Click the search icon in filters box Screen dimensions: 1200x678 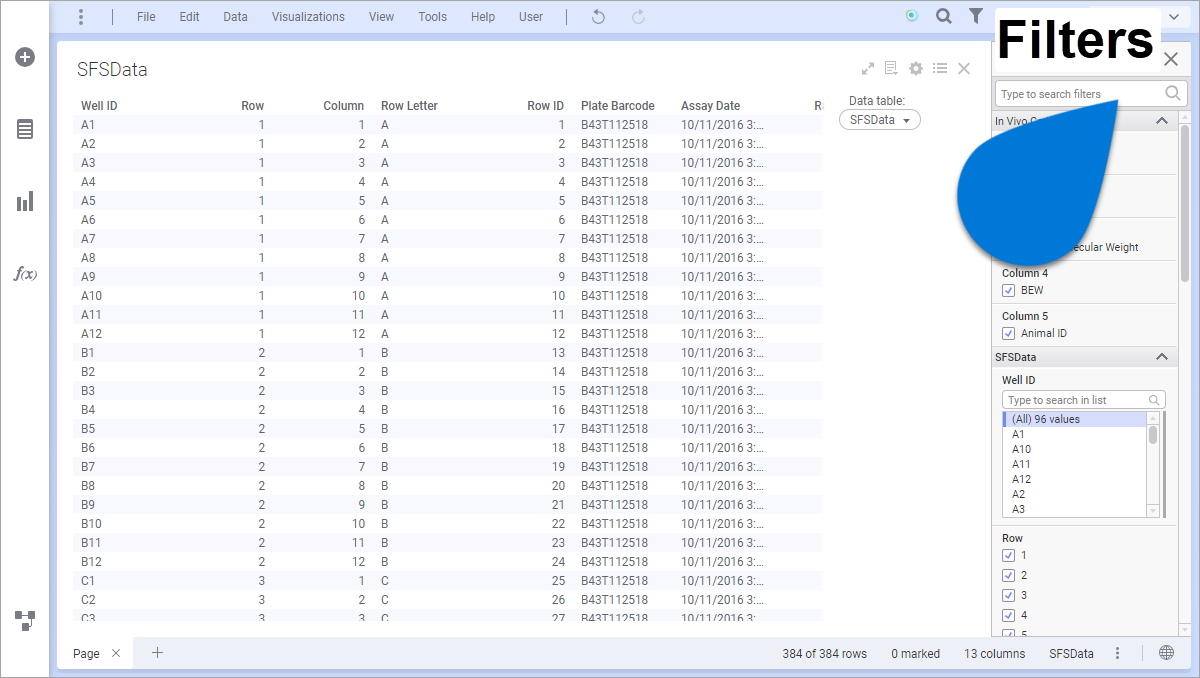click(1173, 93)
